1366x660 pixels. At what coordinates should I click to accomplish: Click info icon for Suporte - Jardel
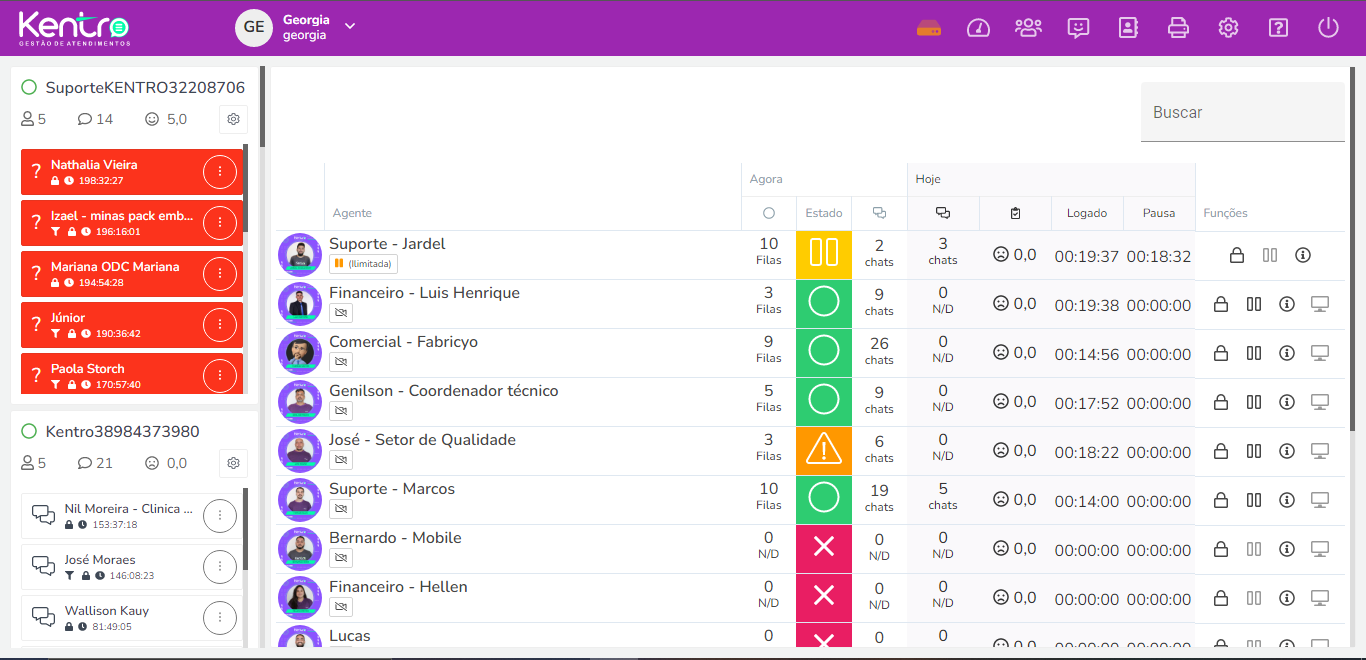click(x=1303, y=256)
